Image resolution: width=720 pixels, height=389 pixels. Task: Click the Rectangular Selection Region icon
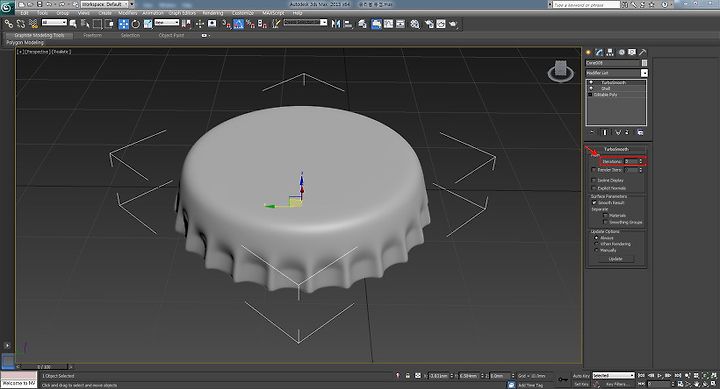[97, 23]
